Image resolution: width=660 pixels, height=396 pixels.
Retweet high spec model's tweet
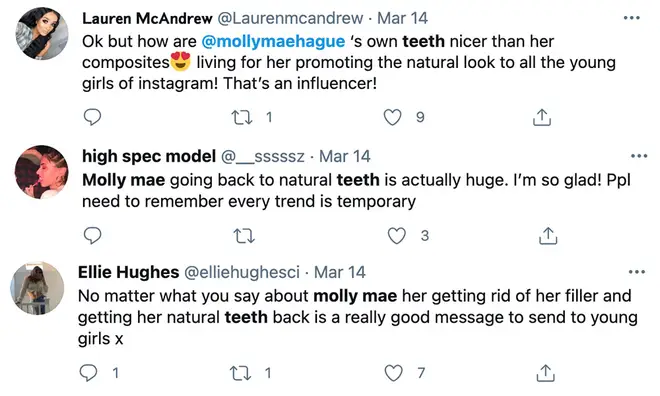pos(244,236)
